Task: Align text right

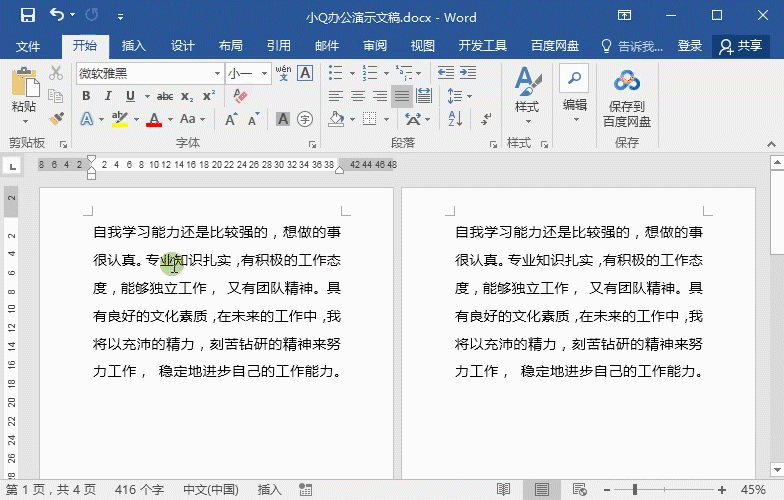Action: (380, 96)
